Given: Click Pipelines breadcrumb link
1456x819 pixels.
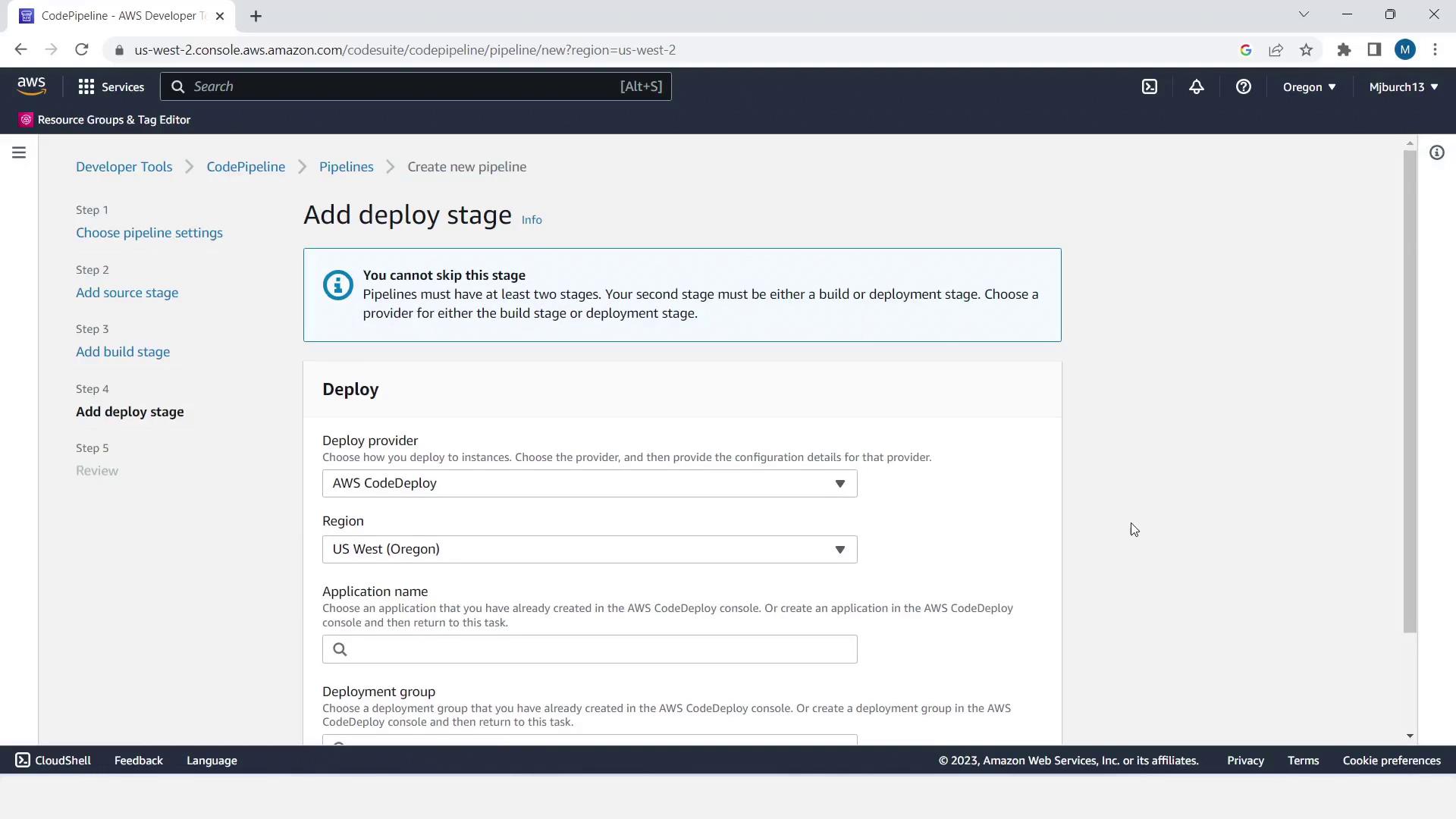Looking at the screenshot, I should pos(346,167).
